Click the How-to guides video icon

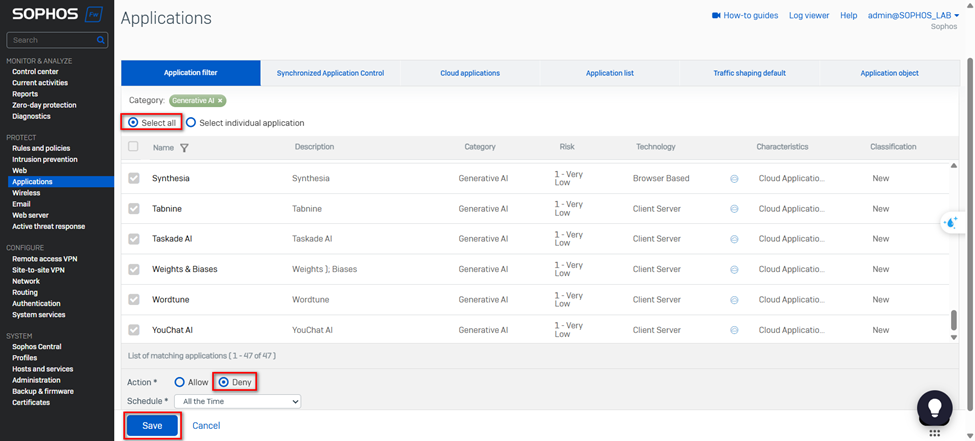click(716, 16)
